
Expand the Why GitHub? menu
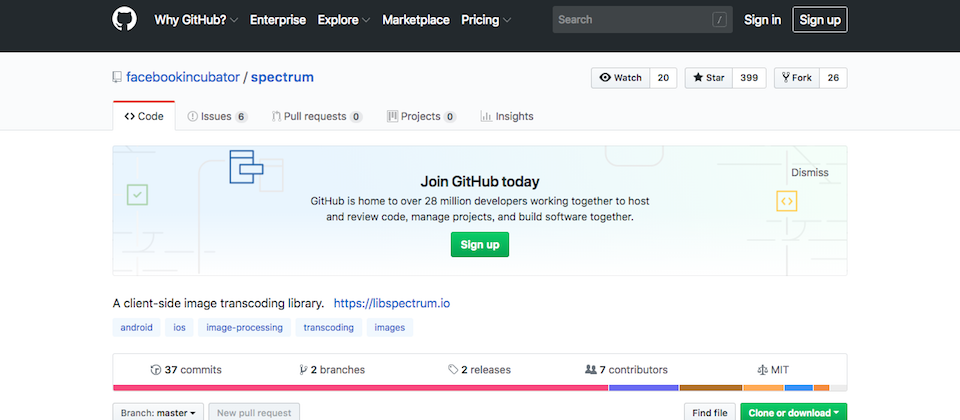pos(195,20)
